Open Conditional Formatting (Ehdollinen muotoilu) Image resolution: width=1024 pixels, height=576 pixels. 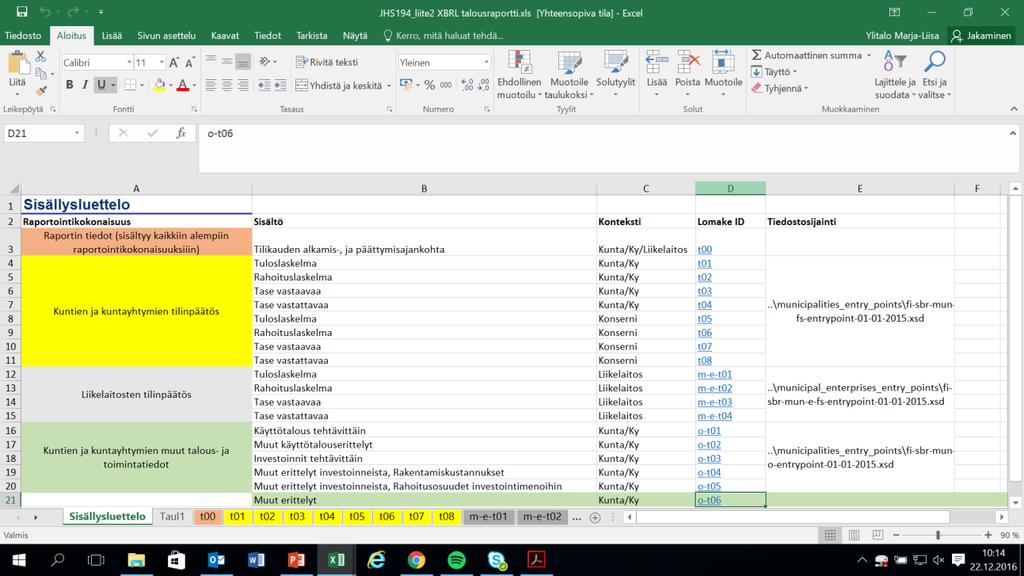pyautogui.click(x=519, y=74)
